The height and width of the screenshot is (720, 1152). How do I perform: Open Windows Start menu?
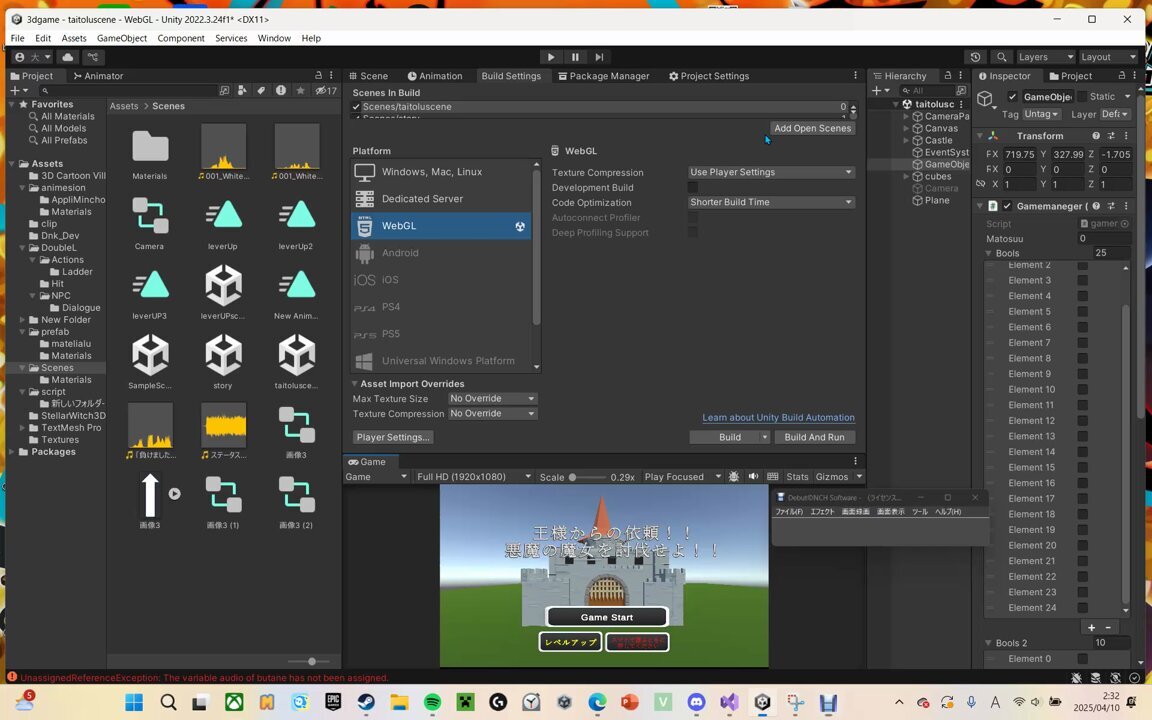pos(134,702)
